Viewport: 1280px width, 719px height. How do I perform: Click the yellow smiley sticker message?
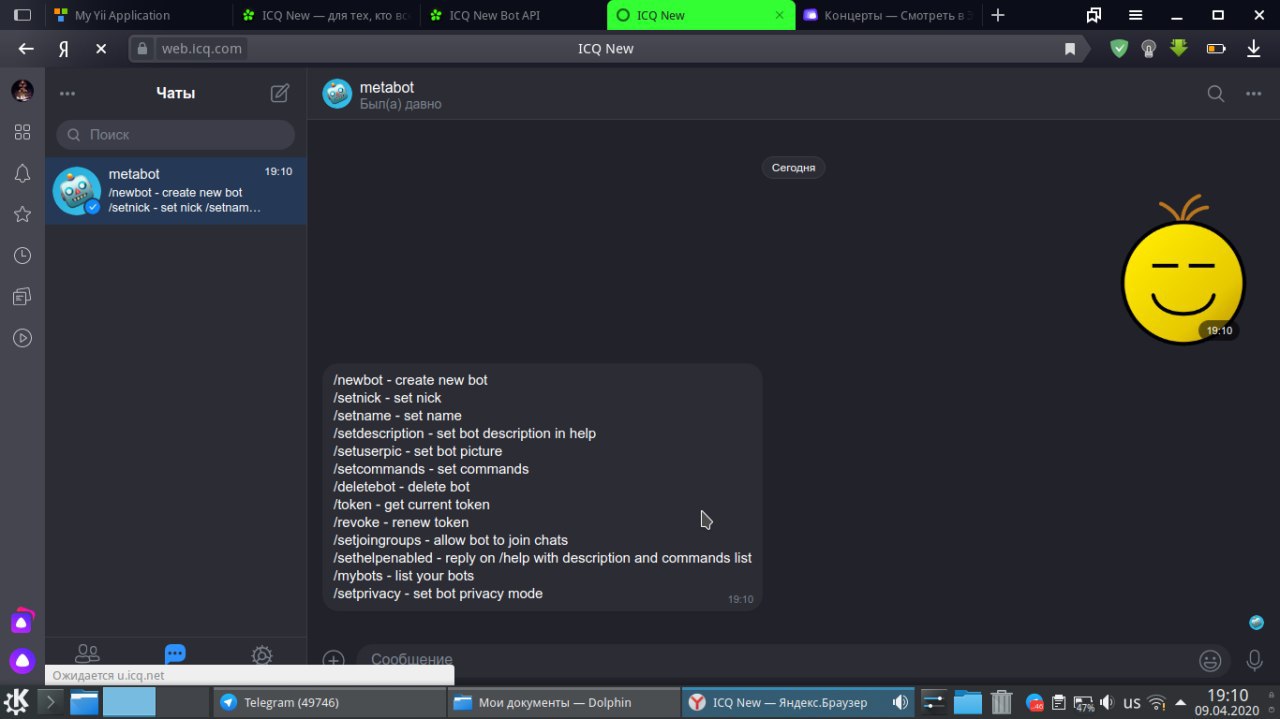coord(1182,270)
